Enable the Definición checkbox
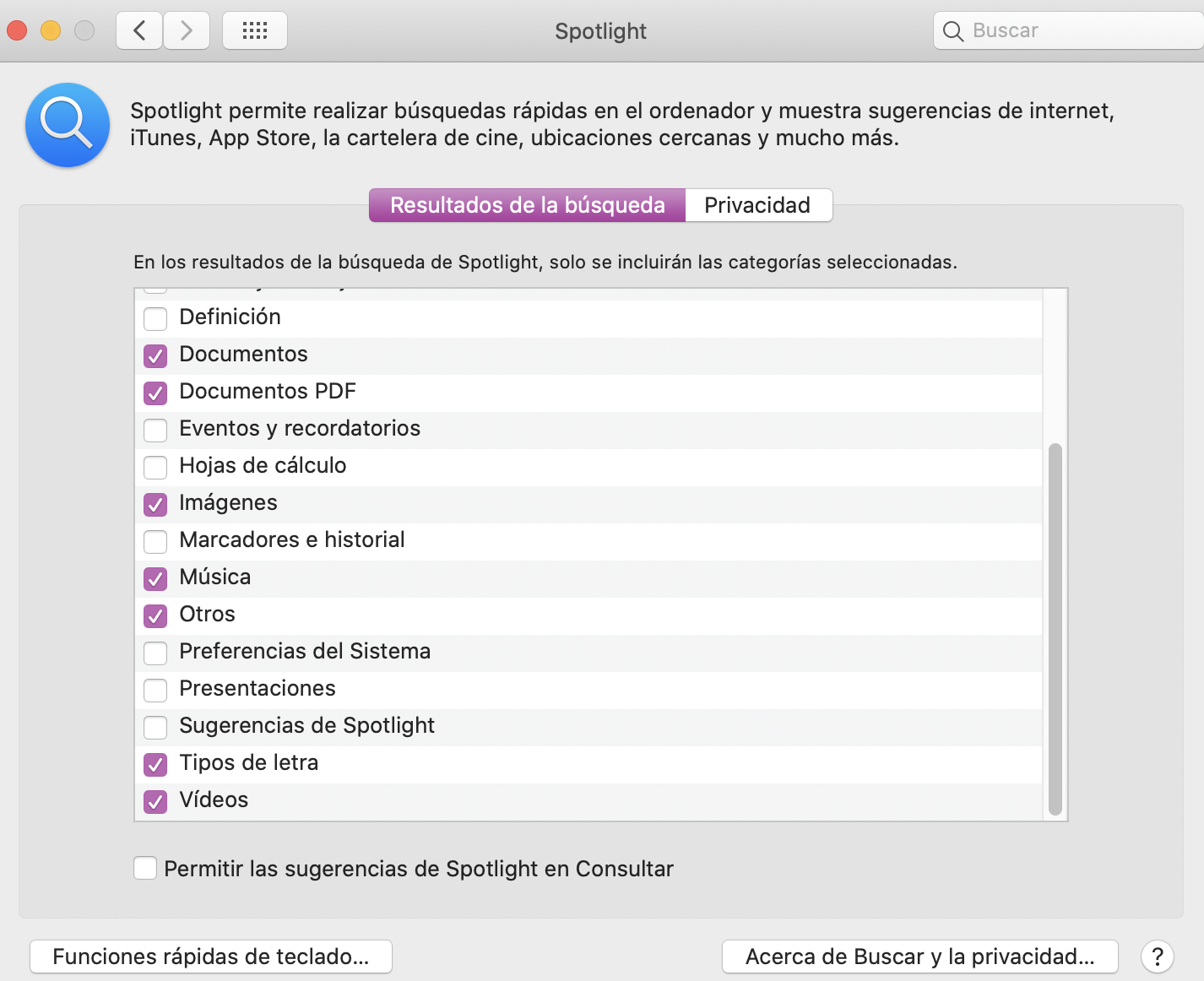1204x981 pixels. (155, 318)
